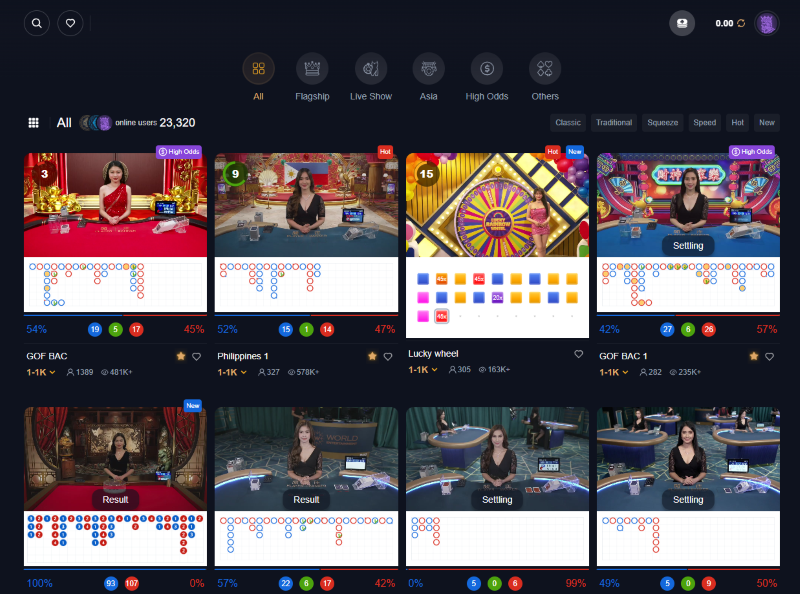Favorite the Lucky wheel table
The width and height of the screenshot is (800, 594).
[578, 353]
